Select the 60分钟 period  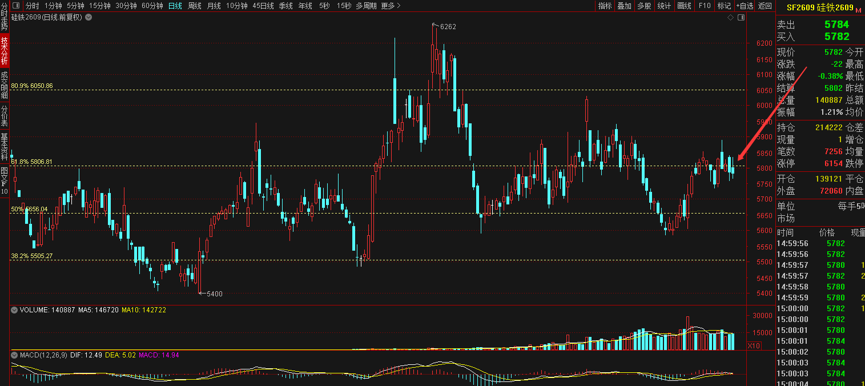152,6
